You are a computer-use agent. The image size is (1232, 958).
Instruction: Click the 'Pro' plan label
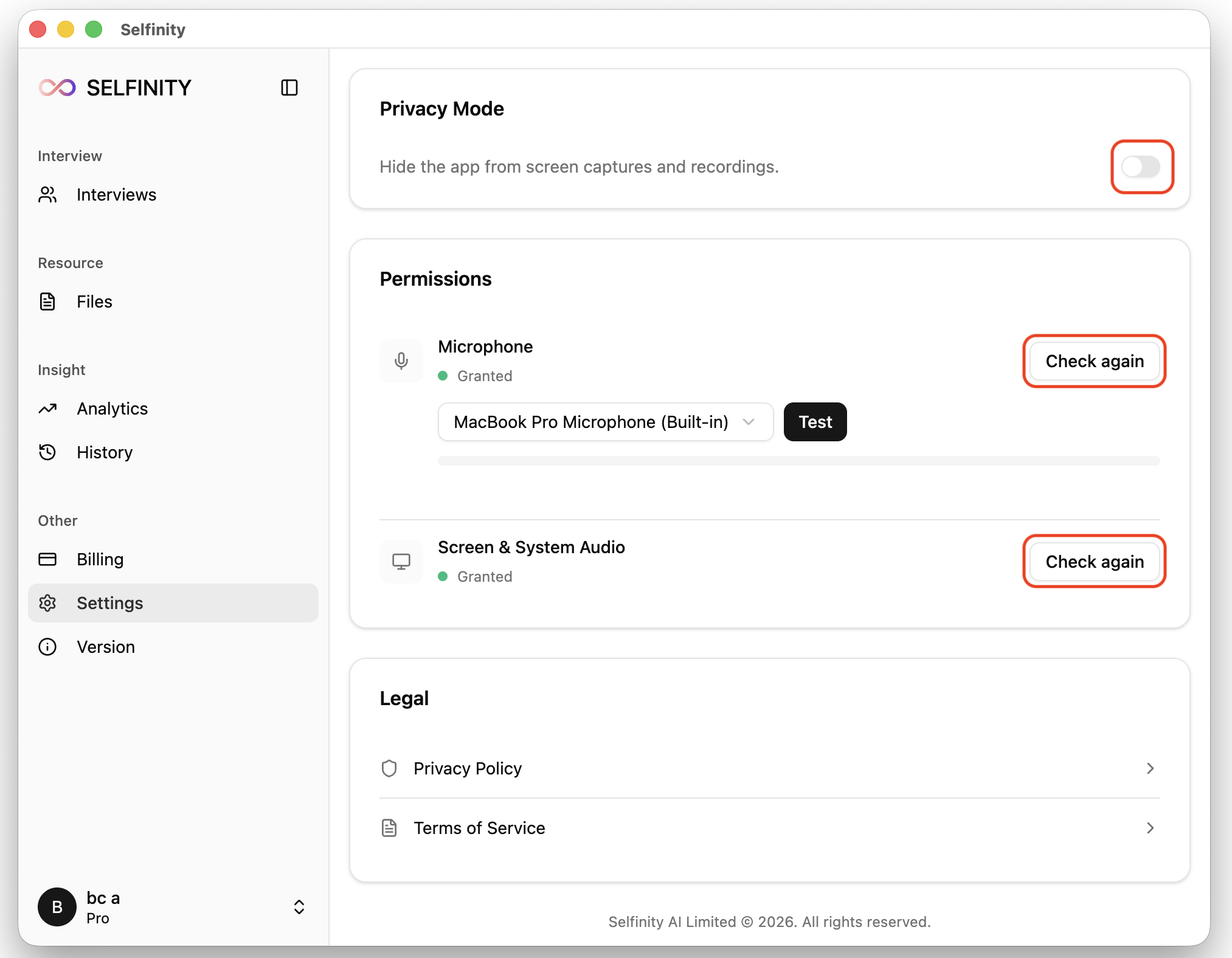[98, 918]
